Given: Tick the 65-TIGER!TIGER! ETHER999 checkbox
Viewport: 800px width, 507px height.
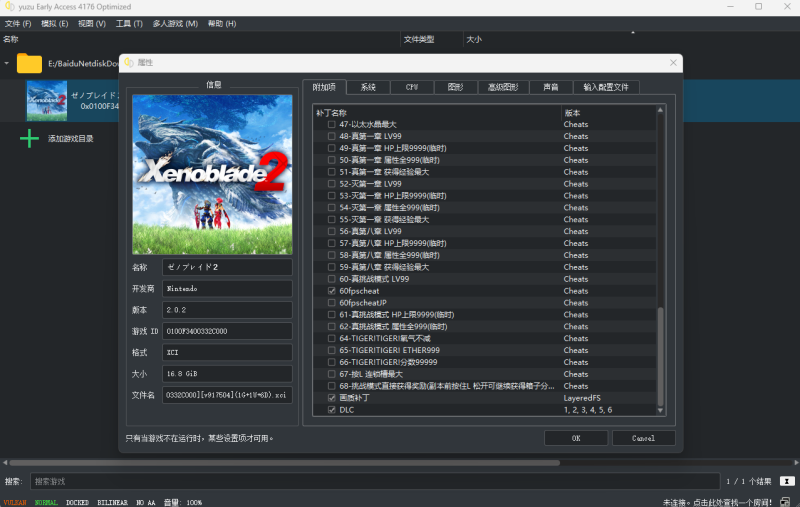Looking at the screenshot, I should click(x=332, y=350).
